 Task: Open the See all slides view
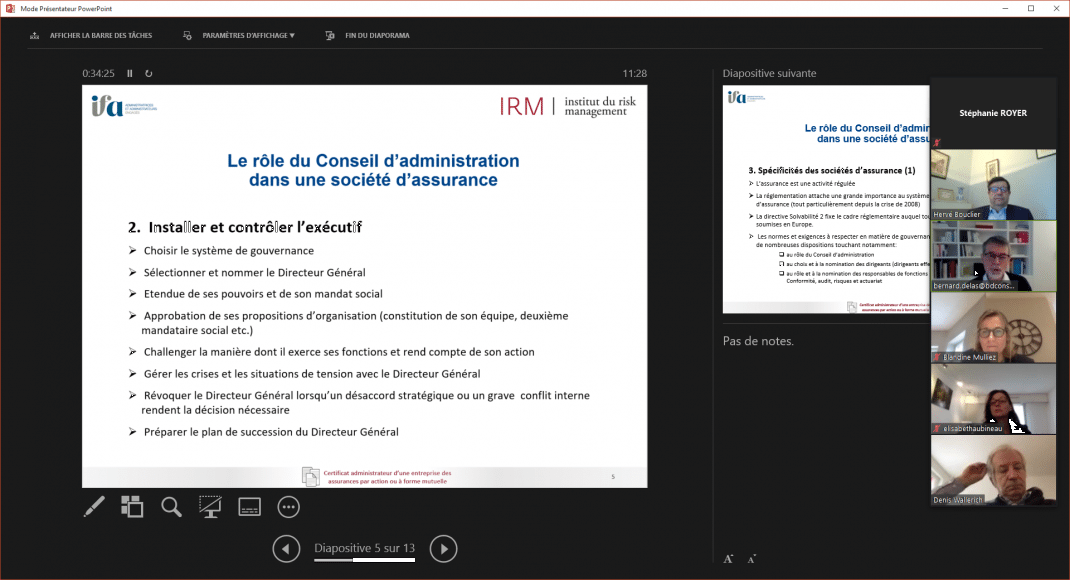pyautogui.click(x=131, y=506)
